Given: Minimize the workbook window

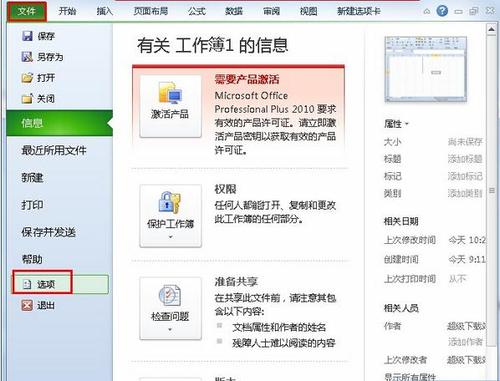Looking at the screenshot, I should 459,11.
